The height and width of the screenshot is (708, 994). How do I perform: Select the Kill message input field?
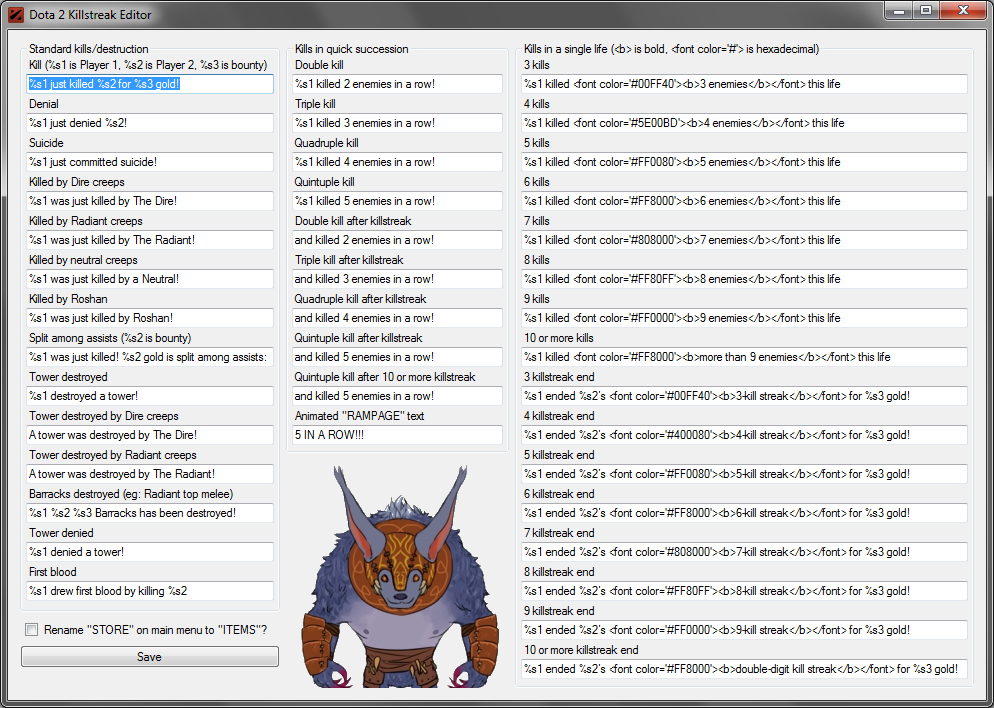[x=150, y=84]
